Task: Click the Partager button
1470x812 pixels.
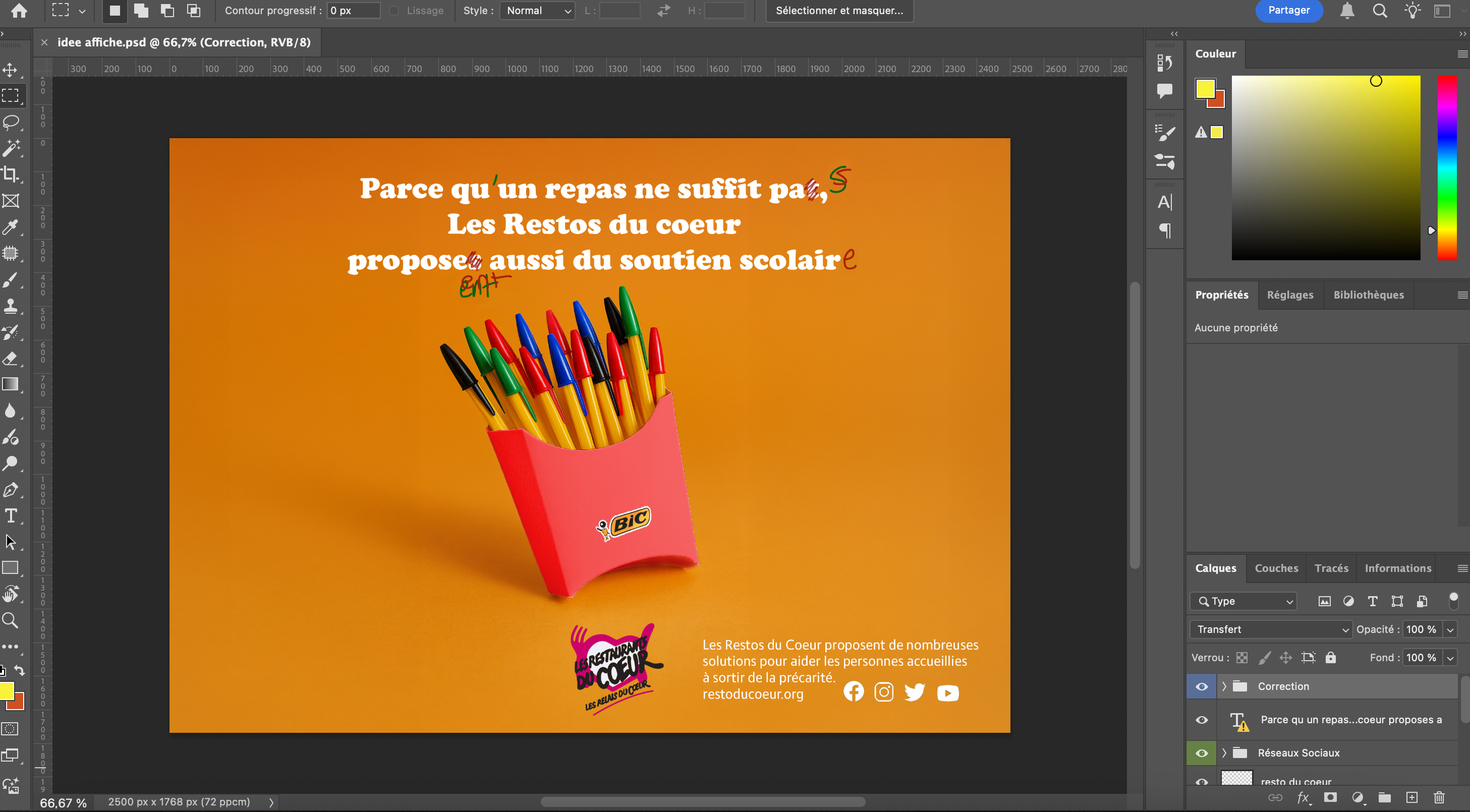Action: tap(1288, 10)
